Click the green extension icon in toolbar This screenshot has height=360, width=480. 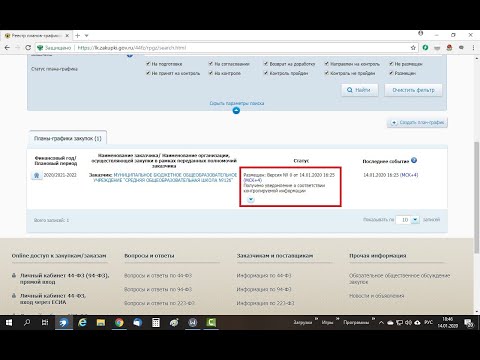pyautogui.click(x=425, y=48)
